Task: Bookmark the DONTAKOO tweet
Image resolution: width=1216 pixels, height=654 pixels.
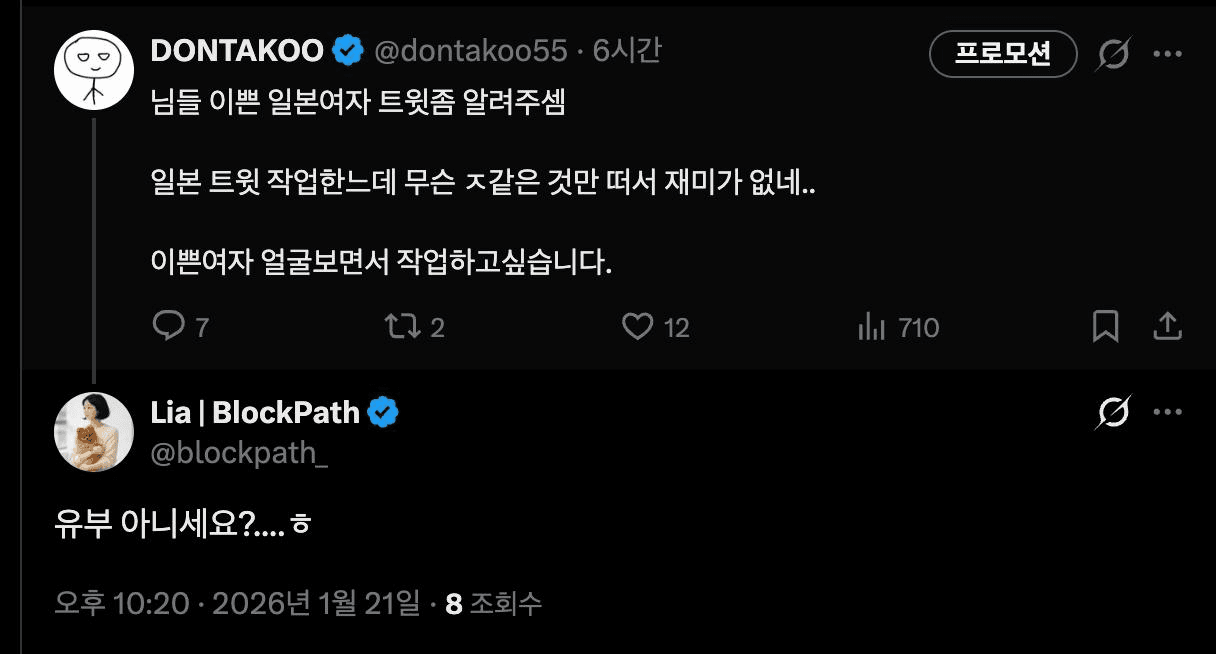Action: [1105, 326]
